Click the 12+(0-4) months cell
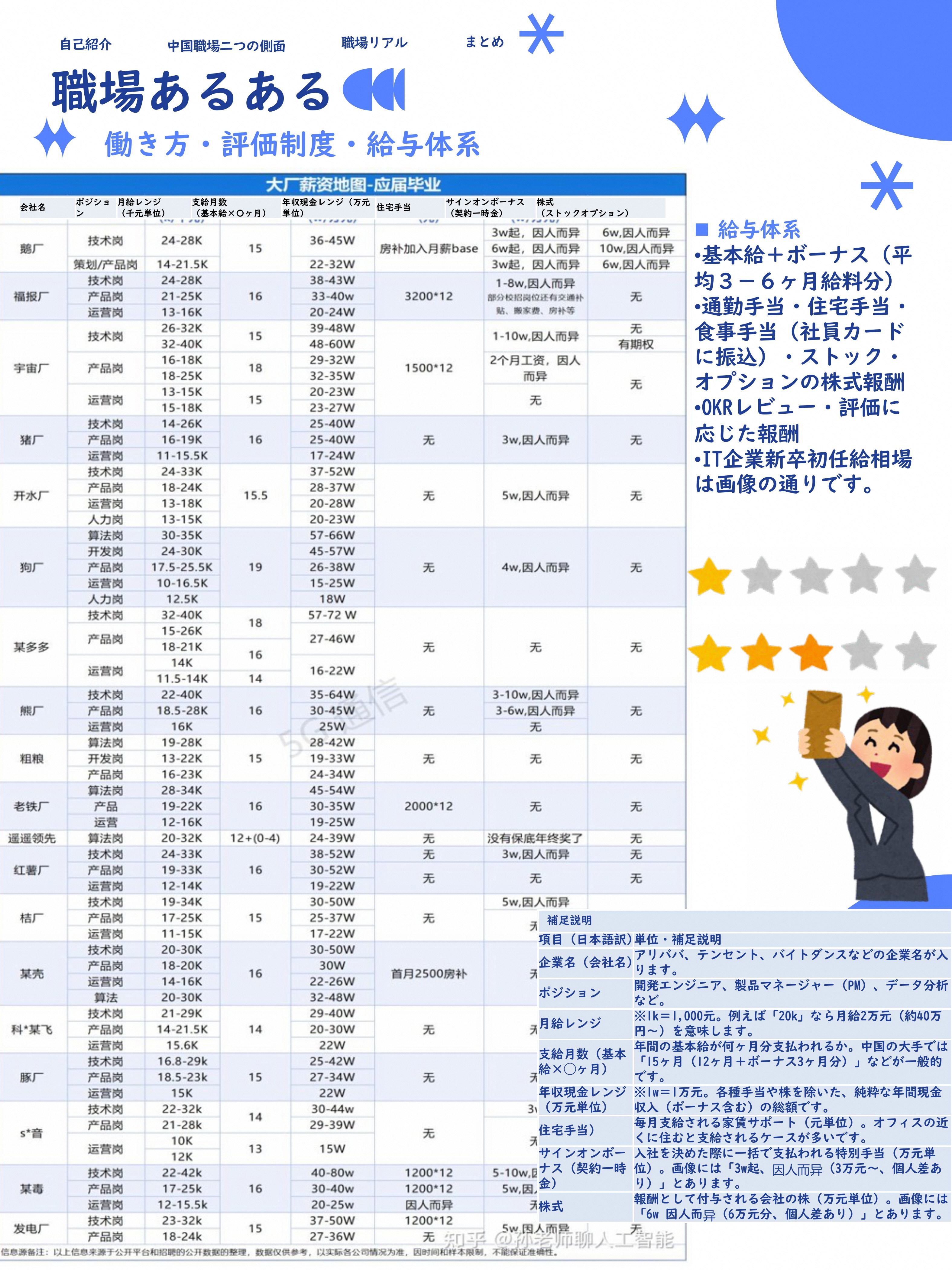Screen dimensions: 952x1270 [255, 838]
